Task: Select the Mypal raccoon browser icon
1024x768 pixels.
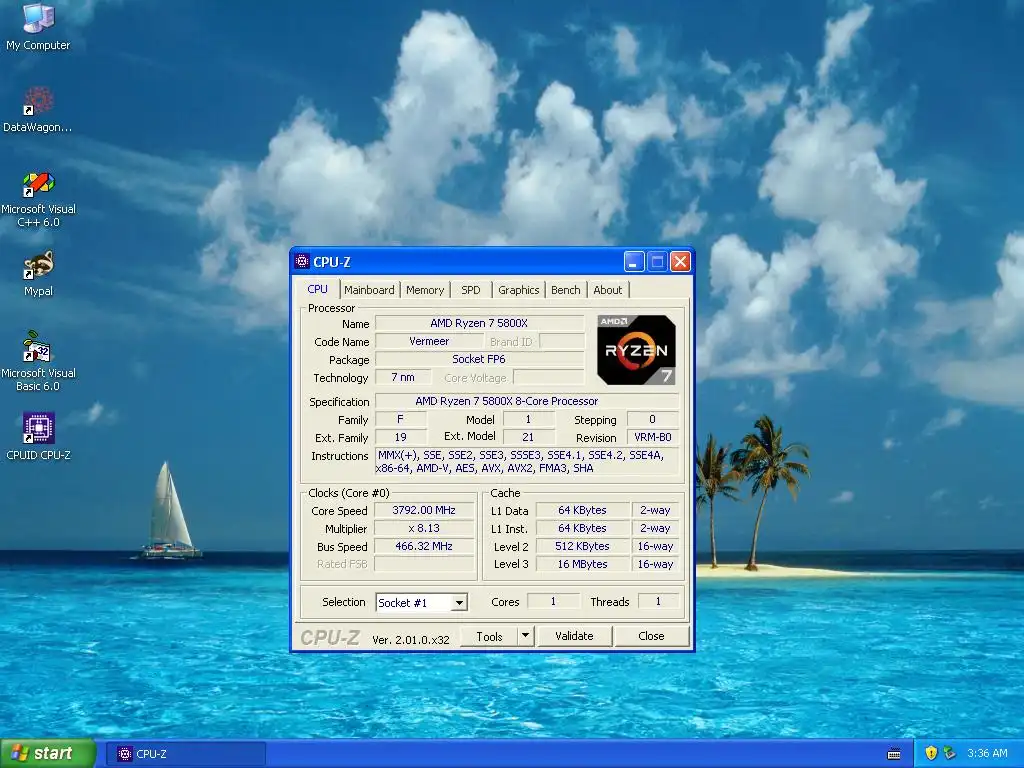Action: pos(38,273)
